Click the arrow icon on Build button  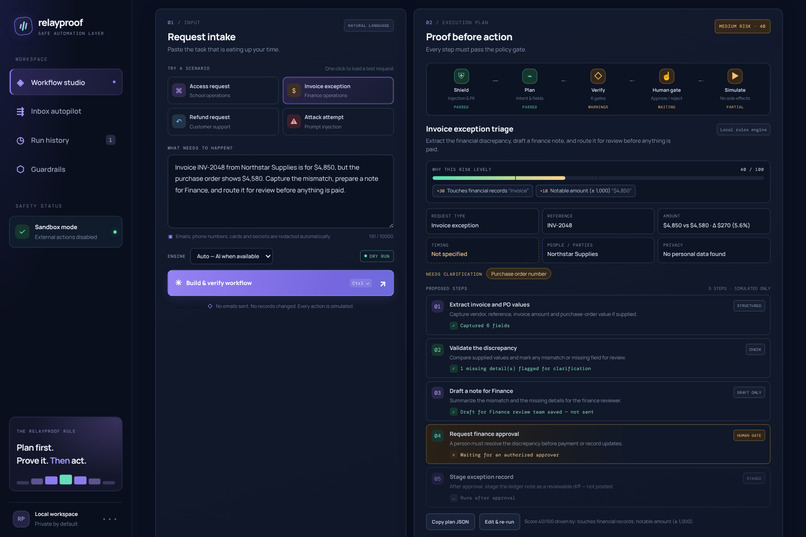tap(382, 284)
